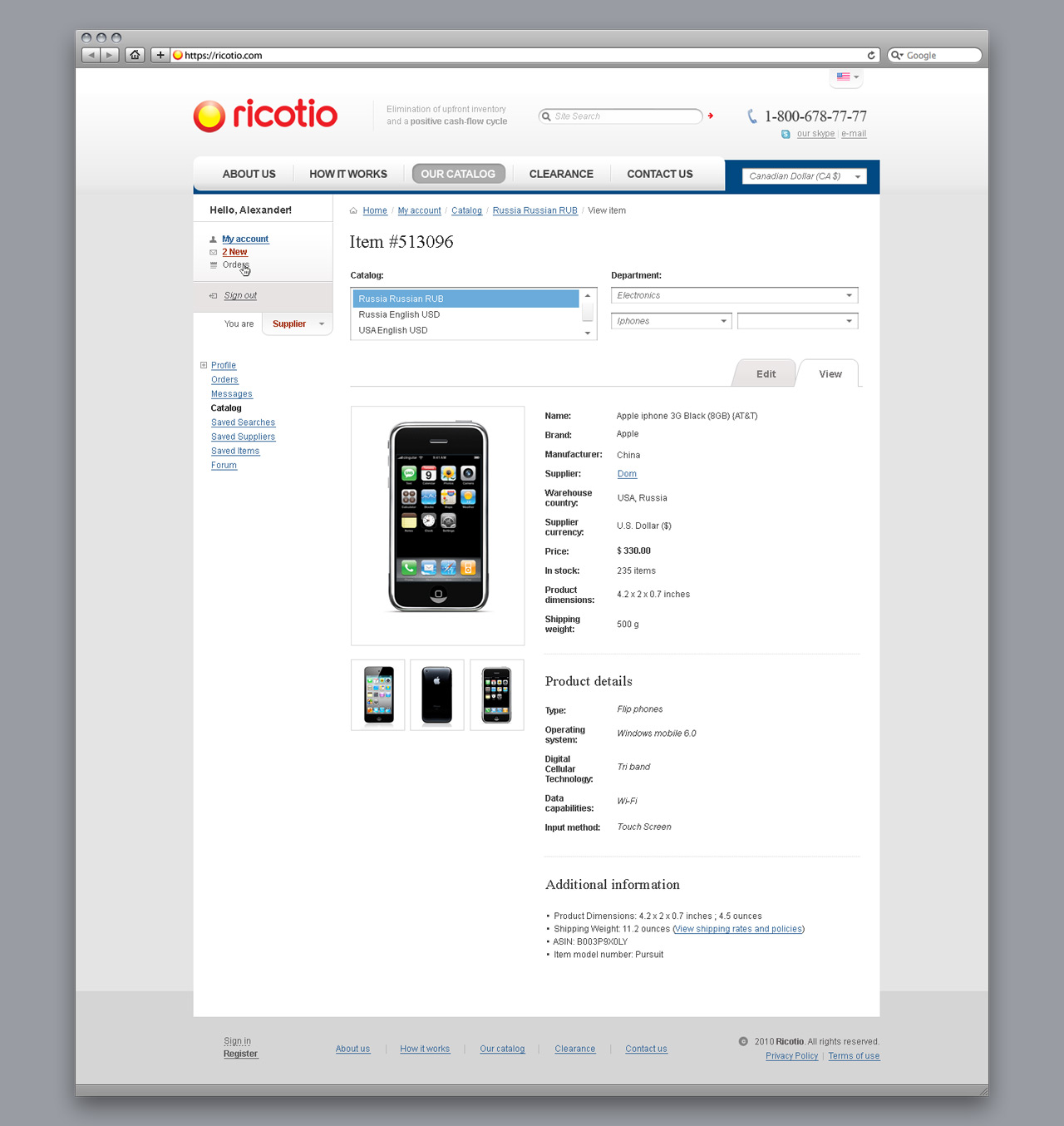The height and width of the screenshot is (1126, 1064).
Task: Open the US flag language selector
Action: tap(847, 77)
